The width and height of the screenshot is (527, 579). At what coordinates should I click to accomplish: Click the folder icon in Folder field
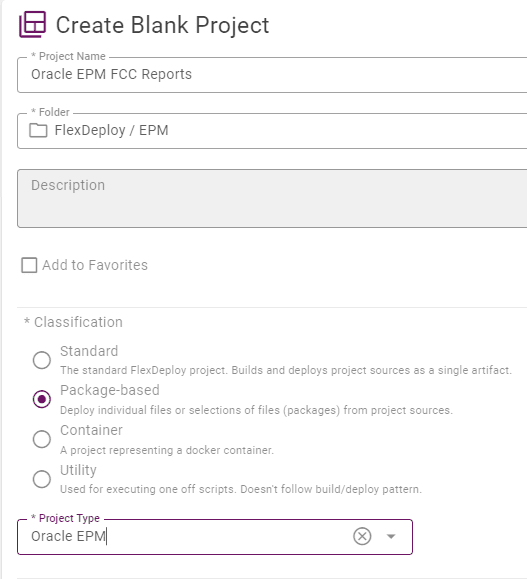[x=38, y=130]
